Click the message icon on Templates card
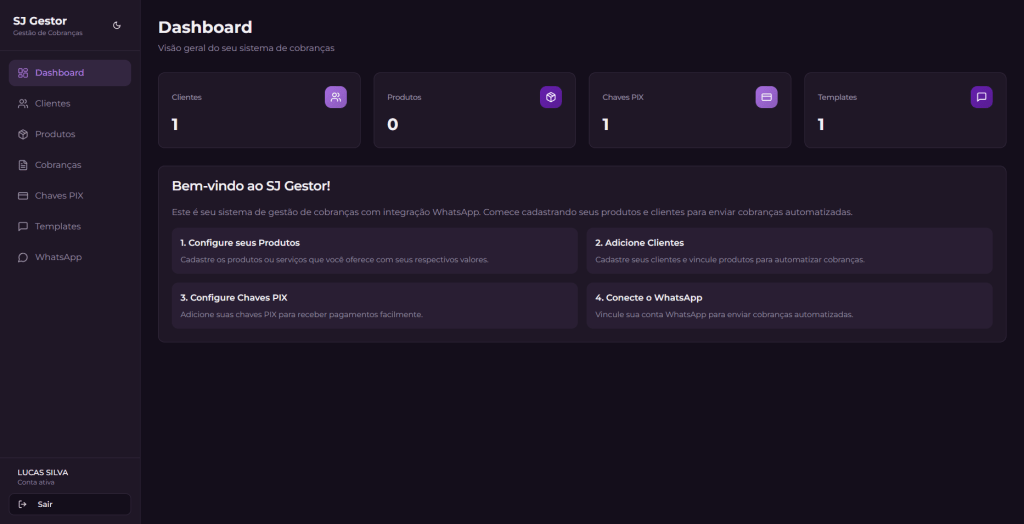 point(982,97)
